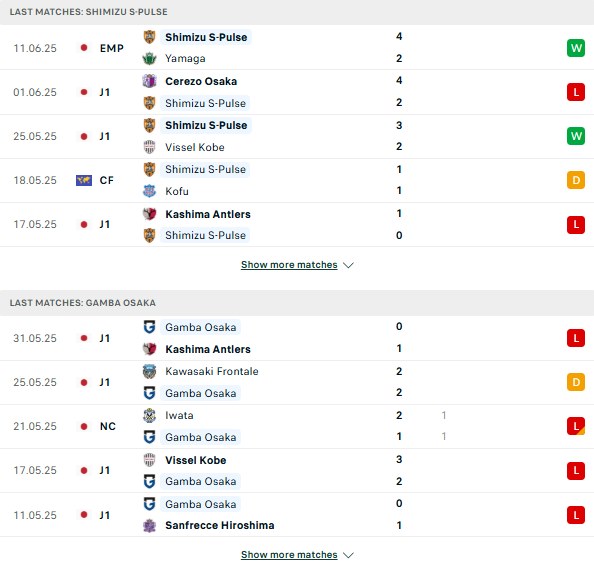Click Show more matches link under Shimizu section
This screenshot has height=575, width=594.
point(289,265)
